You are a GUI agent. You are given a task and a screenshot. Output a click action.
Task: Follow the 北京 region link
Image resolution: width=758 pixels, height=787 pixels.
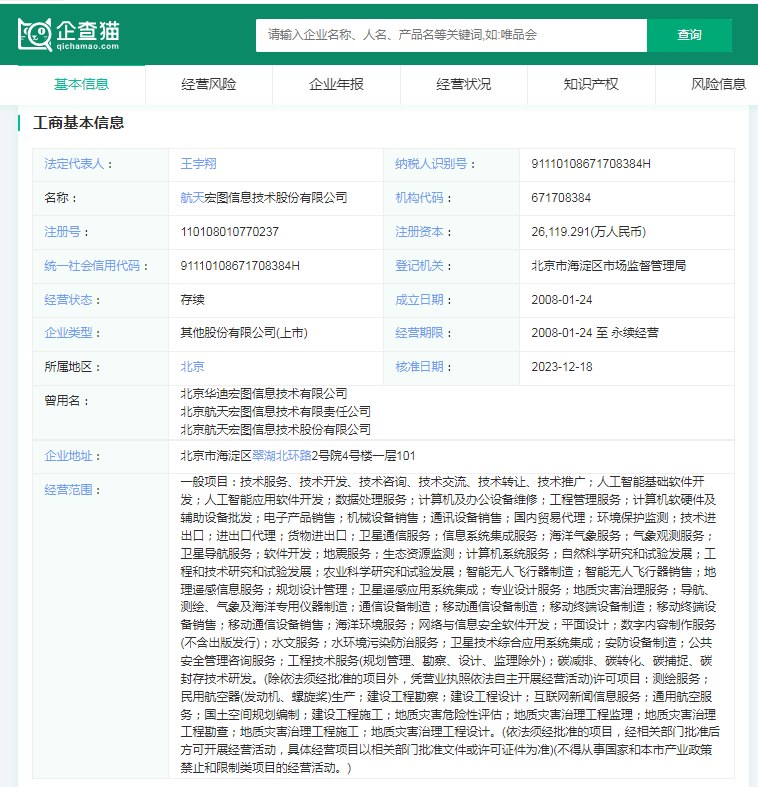(192, 367)
